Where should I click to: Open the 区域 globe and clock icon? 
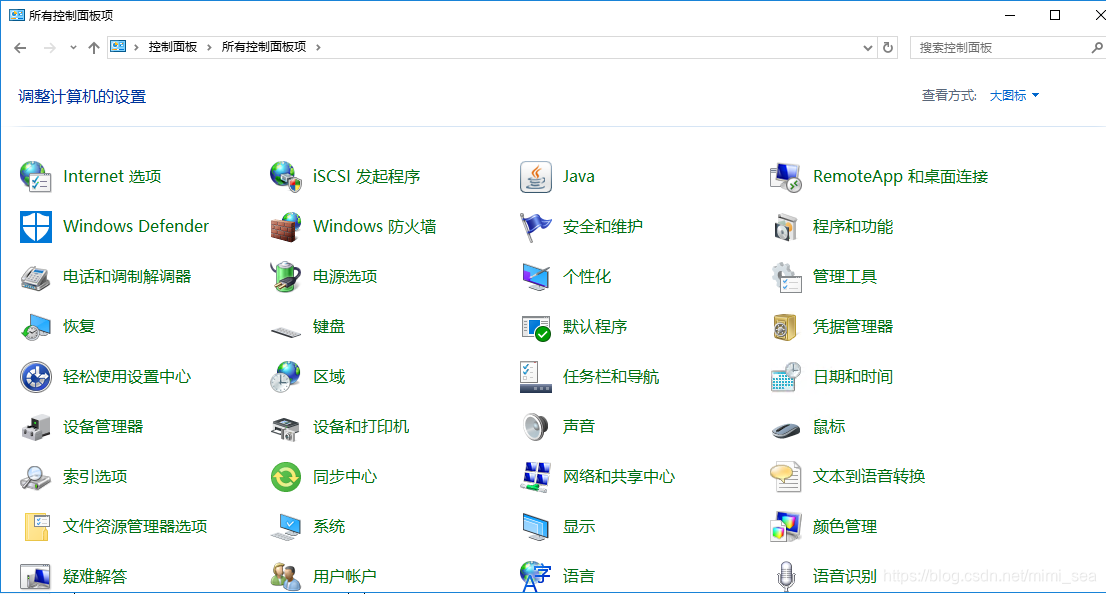[286, 377]
